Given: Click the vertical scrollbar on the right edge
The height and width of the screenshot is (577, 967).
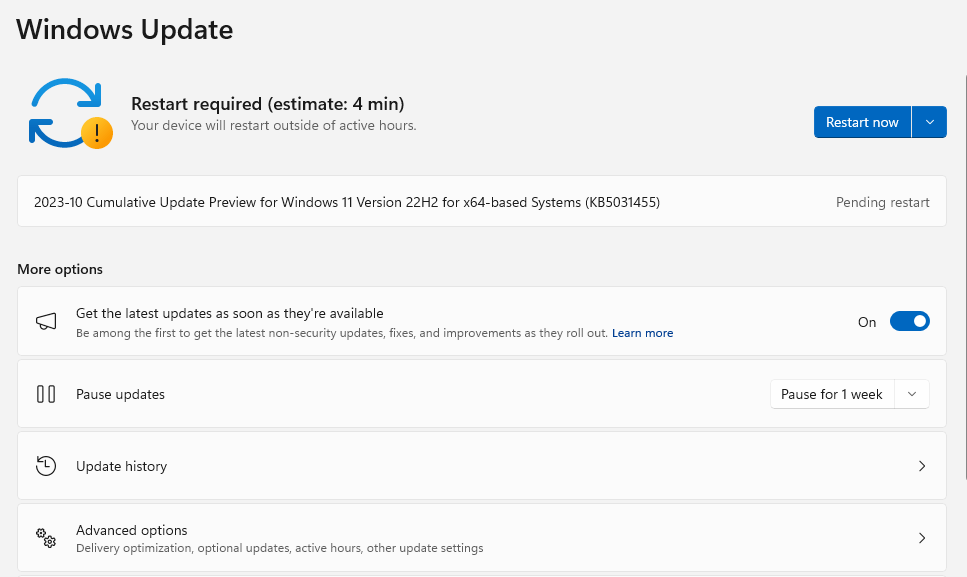Looking at the screenshot, I should click(965, 277).
